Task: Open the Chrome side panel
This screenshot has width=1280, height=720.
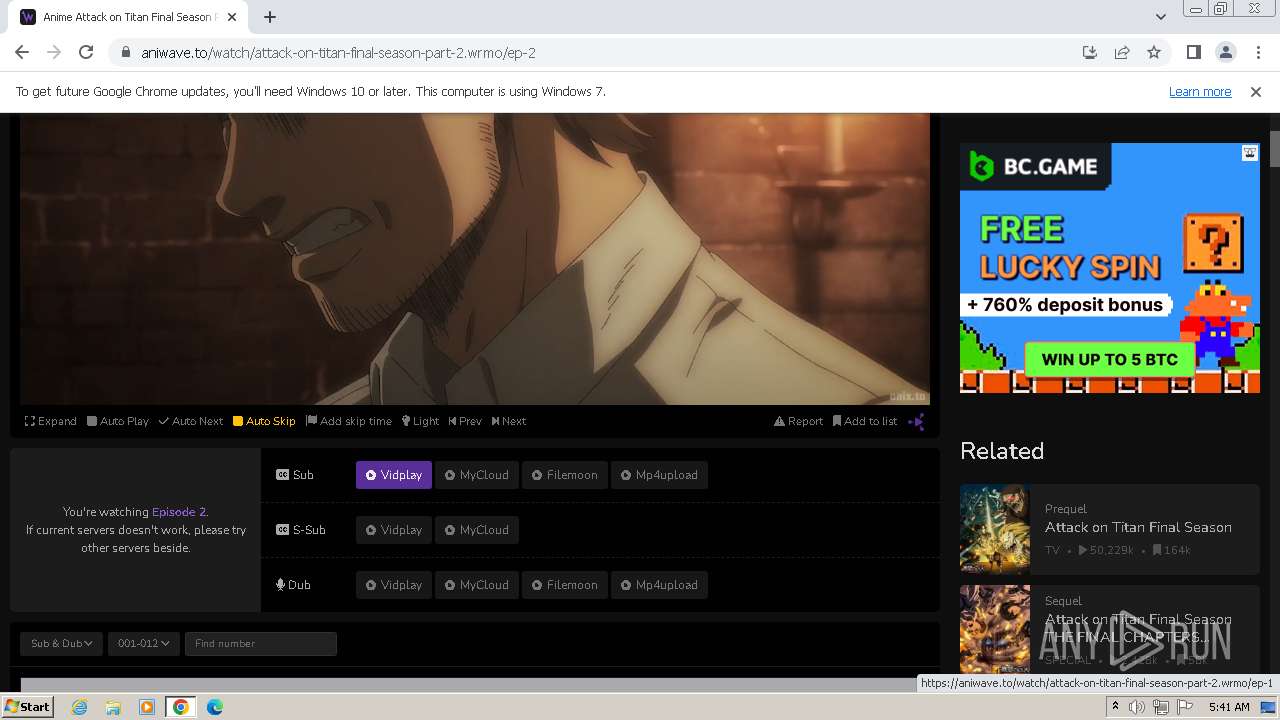Action: 1193,52
